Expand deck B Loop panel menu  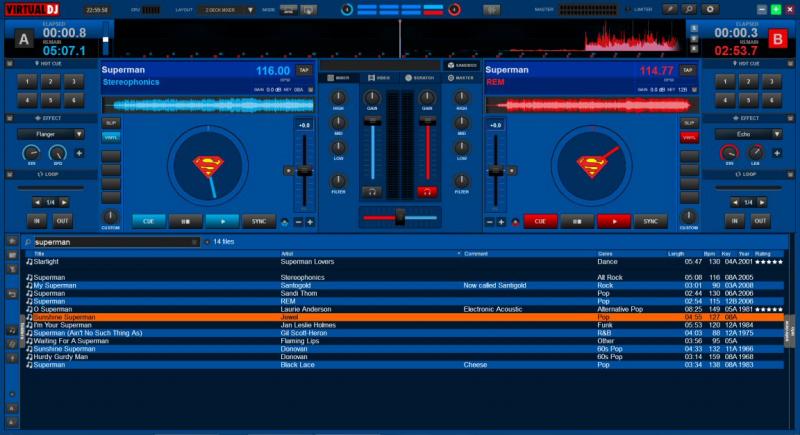pyautogui.click(x=790, y=174)
